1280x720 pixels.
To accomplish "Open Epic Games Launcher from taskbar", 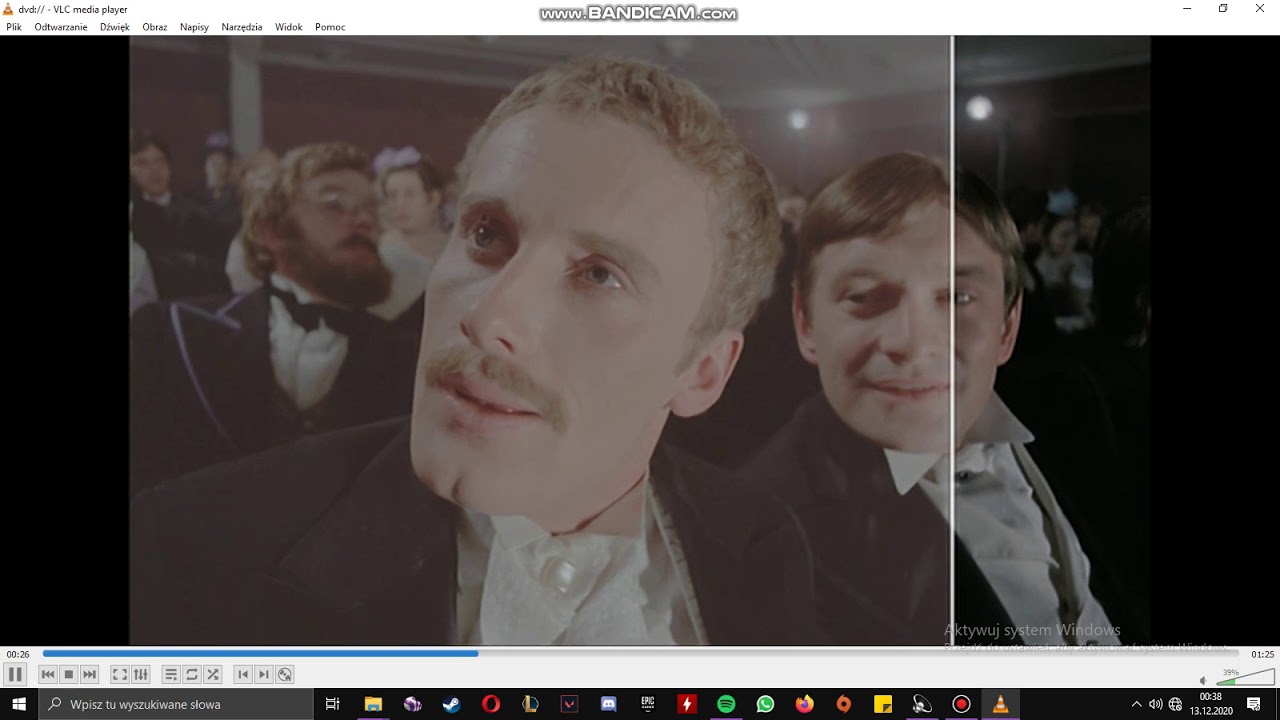I will [x=648, y=704].
